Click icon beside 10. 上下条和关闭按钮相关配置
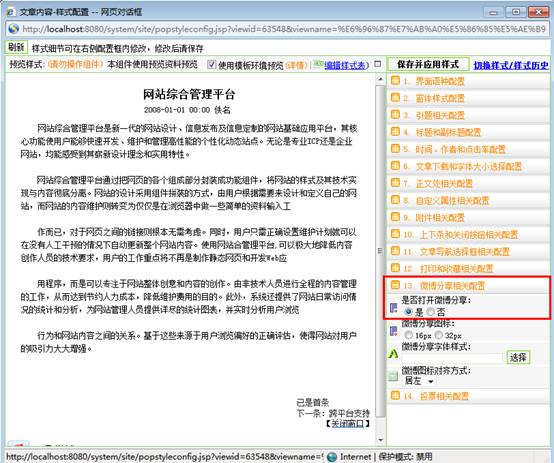The width and height of the screenshot is (554, 463). pos(395,234)
